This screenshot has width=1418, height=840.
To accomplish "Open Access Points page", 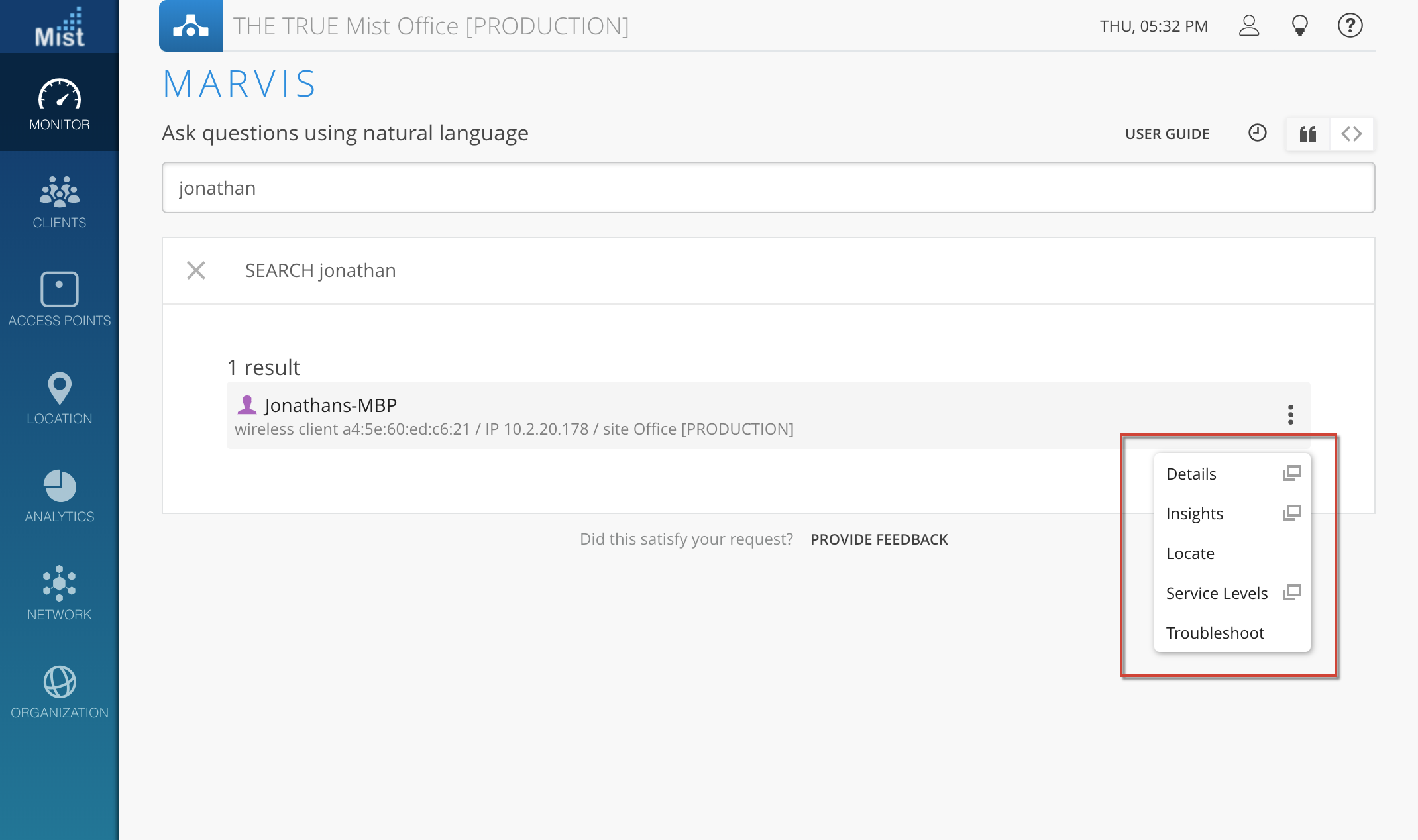I will (x=60, y=299).
